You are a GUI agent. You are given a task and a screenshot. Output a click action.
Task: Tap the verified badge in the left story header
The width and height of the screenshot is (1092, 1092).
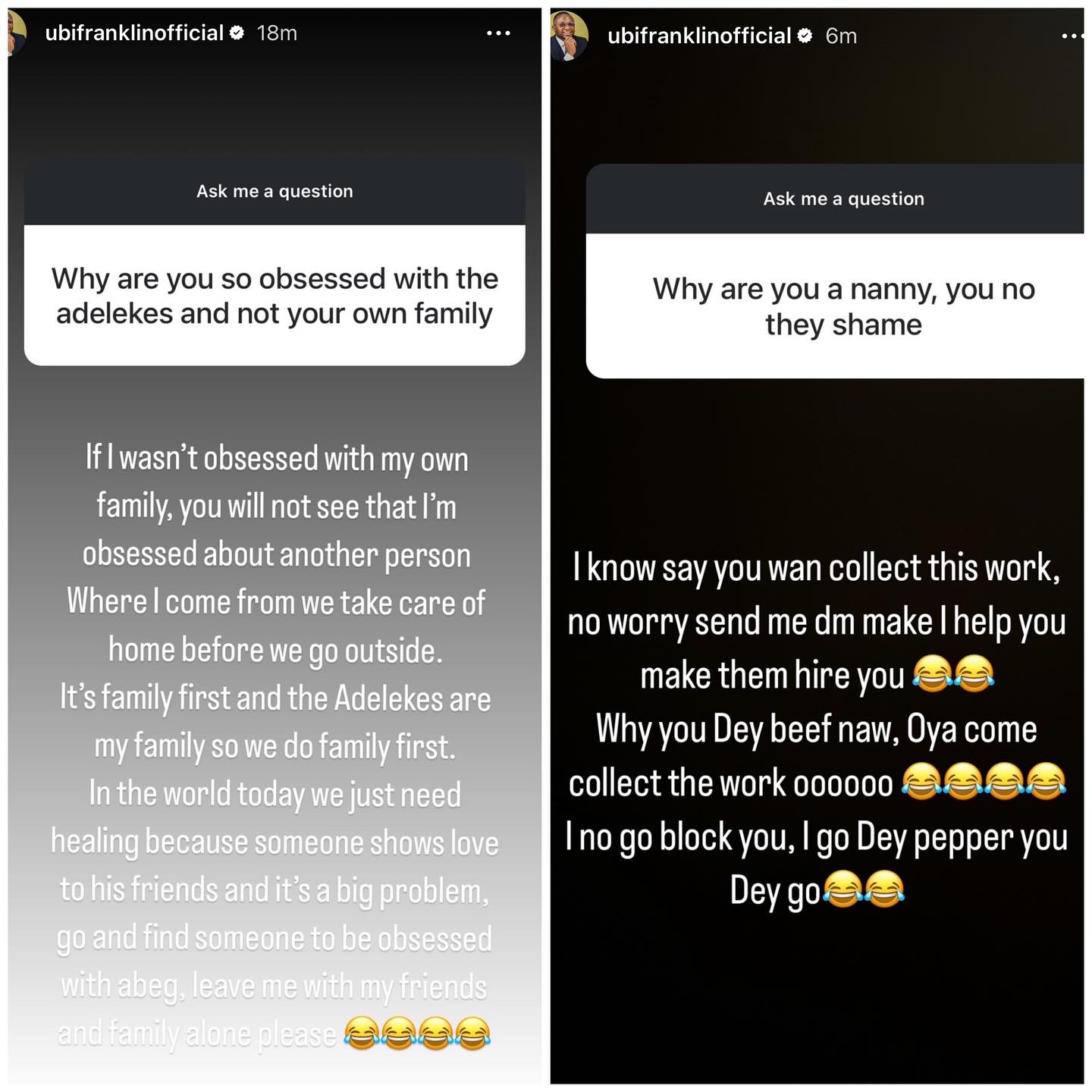[237, 33]
